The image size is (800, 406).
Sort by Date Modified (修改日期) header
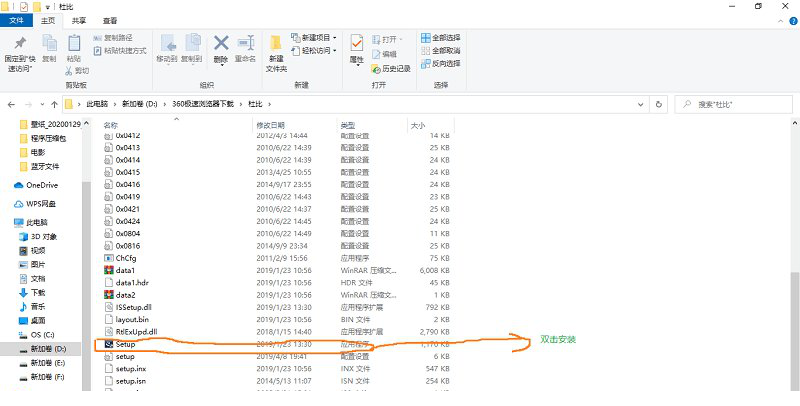pos(270,125)
